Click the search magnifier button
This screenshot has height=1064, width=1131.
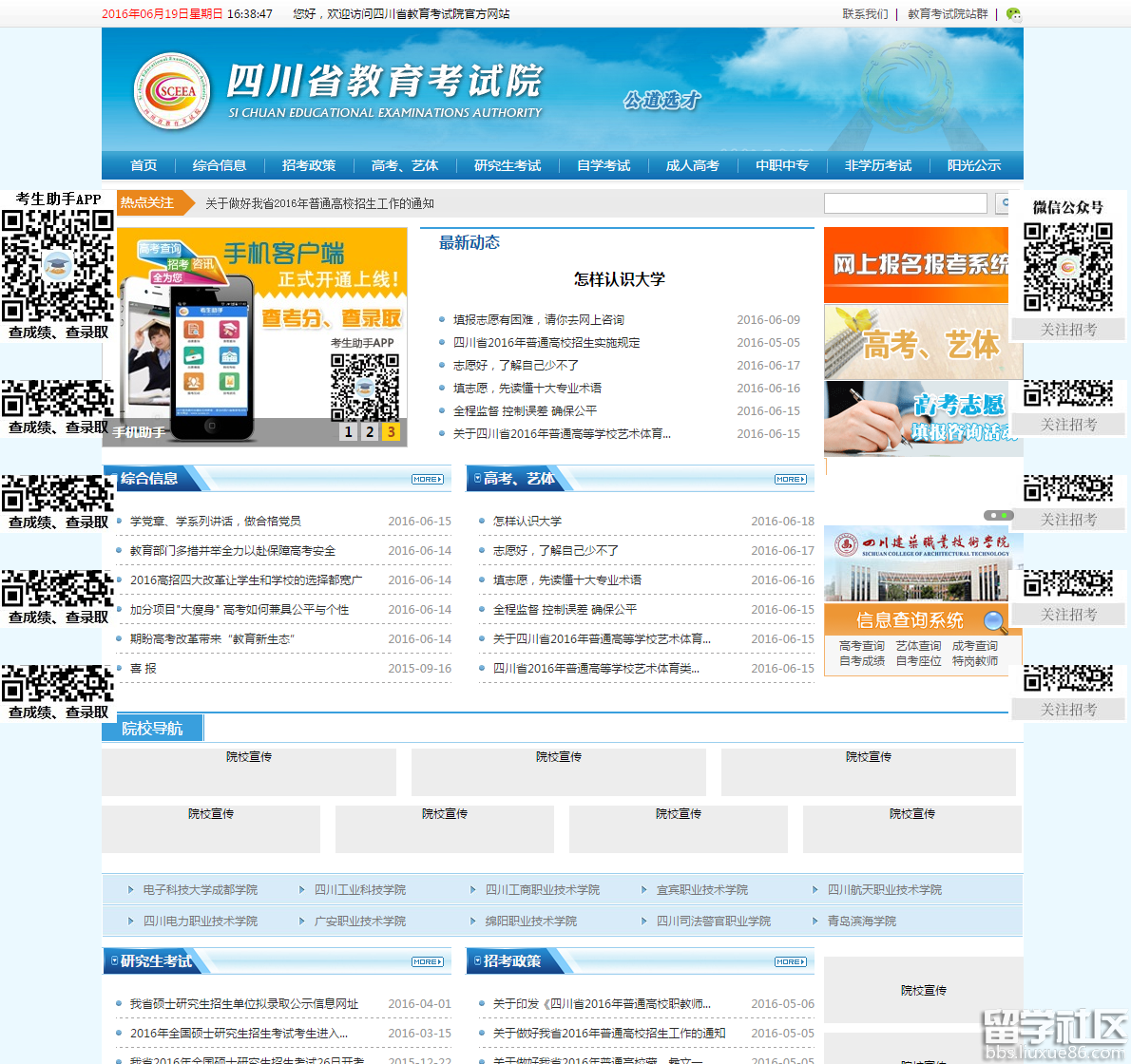1003,203
